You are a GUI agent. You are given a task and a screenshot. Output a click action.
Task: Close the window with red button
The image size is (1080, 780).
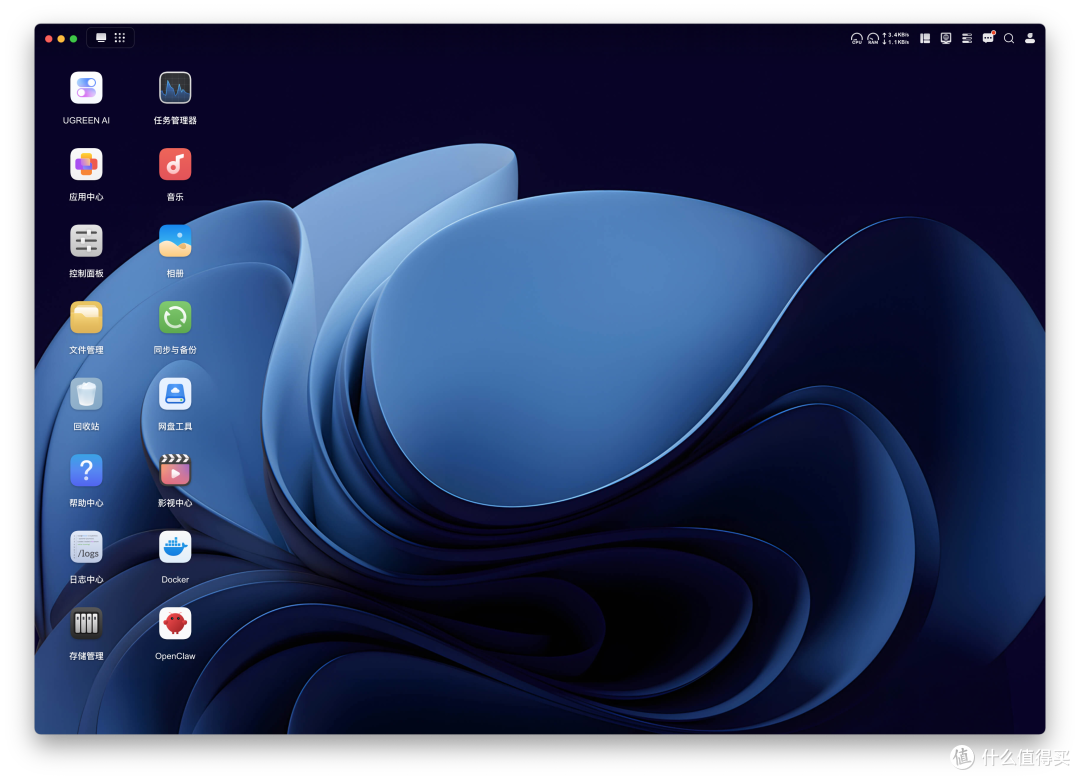[x=49, y=39]
